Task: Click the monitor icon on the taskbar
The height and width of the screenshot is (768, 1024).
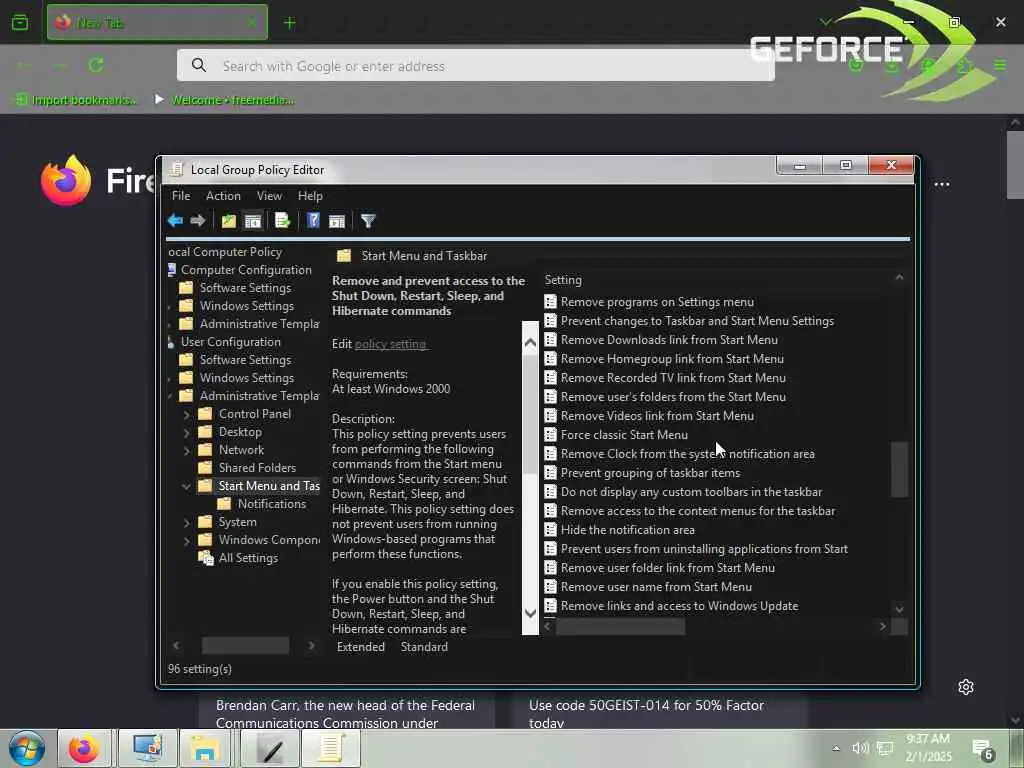Action: click(x=147, y=748)
